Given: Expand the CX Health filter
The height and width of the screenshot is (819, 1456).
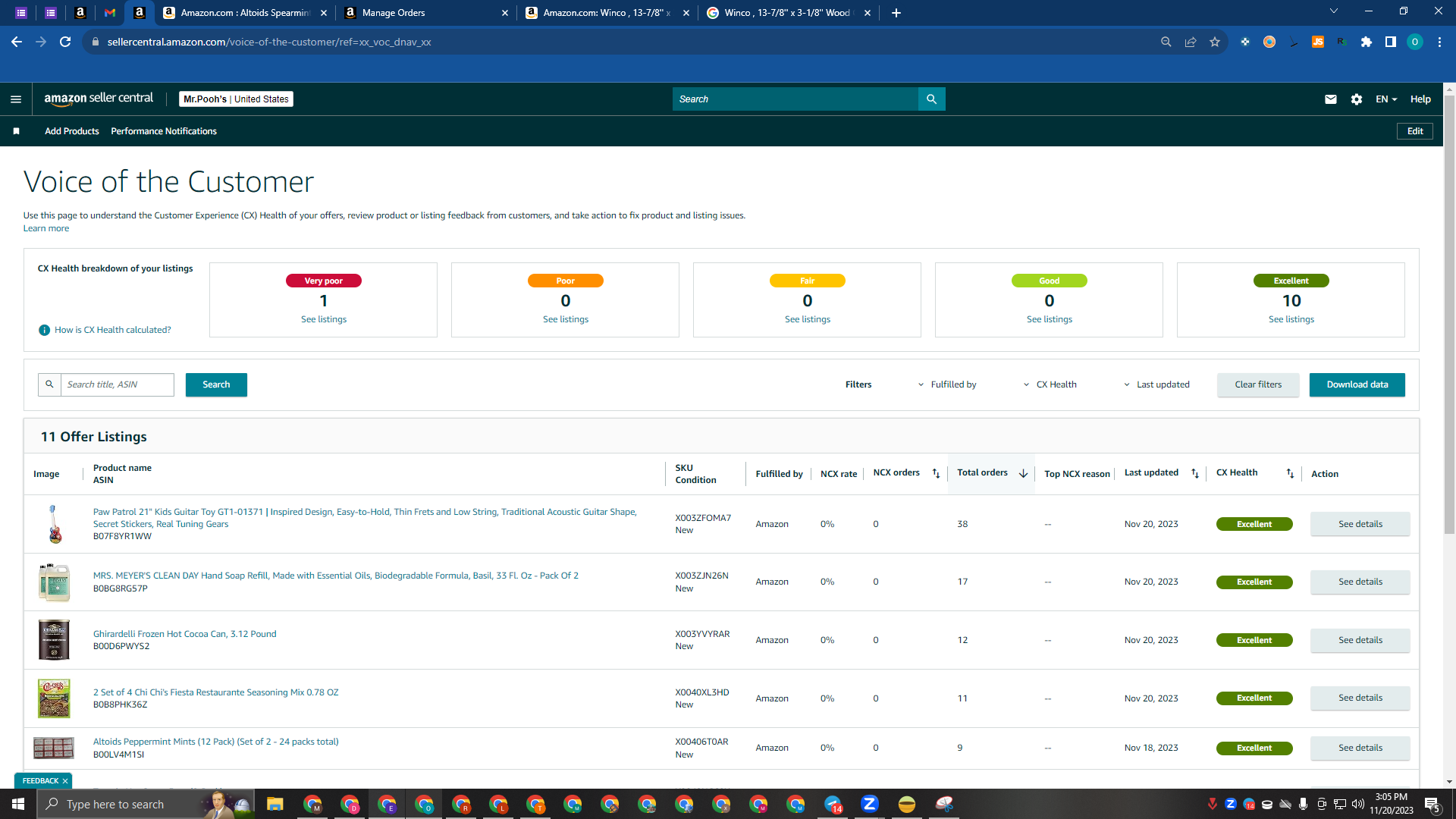Looking at the screenshot, I should click(x=1050, y=384).
